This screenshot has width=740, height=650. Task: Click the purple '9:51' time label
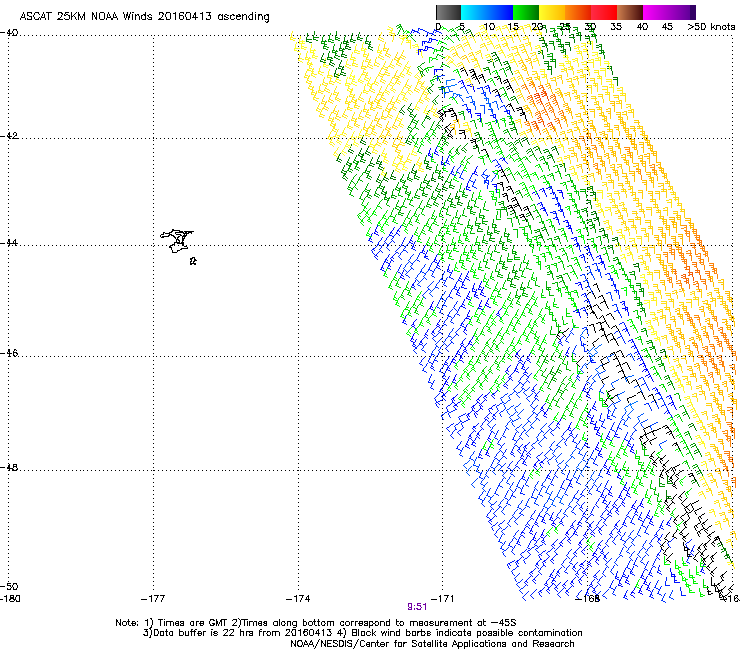417,607
